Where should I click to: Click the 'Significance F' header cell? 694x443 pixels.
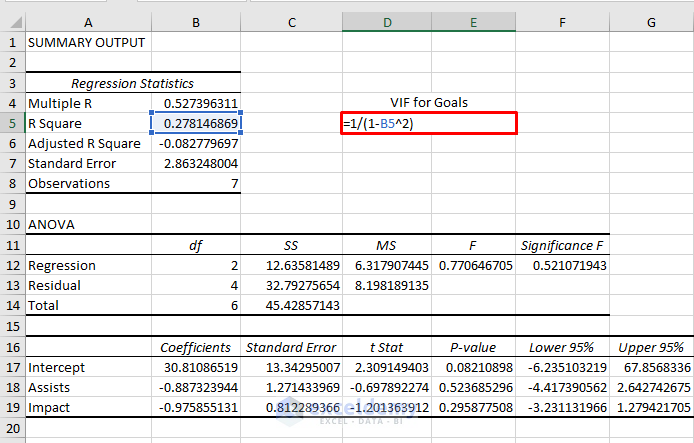click(x=562, y=245)
